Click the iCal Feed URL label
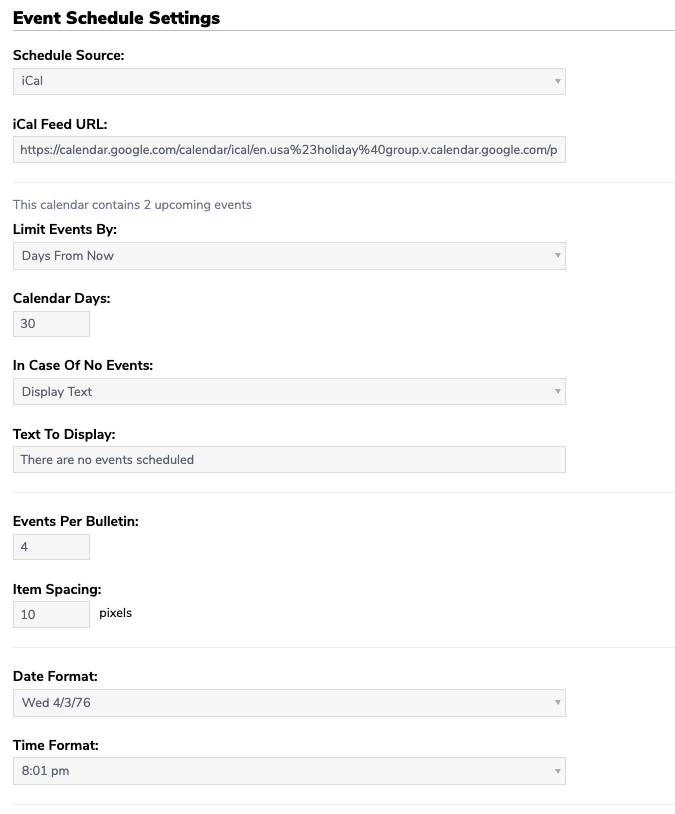This screenshot has height=814, width=675. tap(60, 124)
